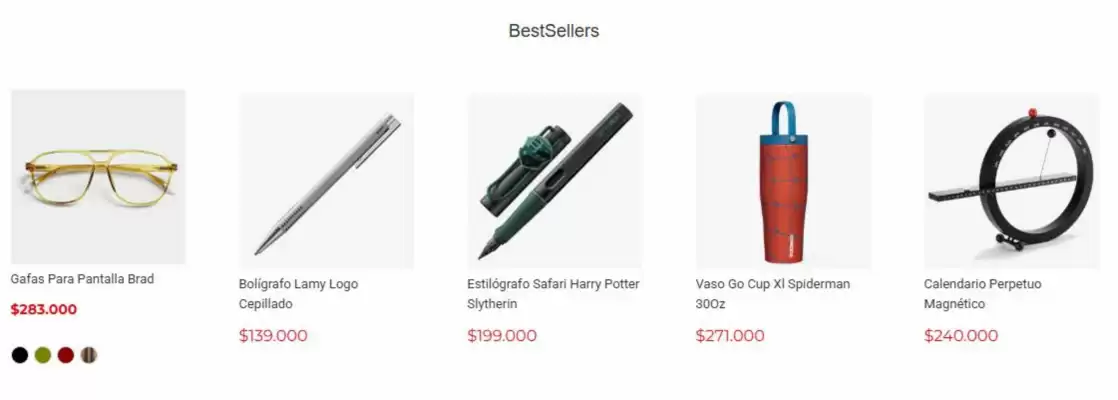Open the Gafas Para Pantalla Brad product image
The image size is (1118, 400).
(98, 177)
